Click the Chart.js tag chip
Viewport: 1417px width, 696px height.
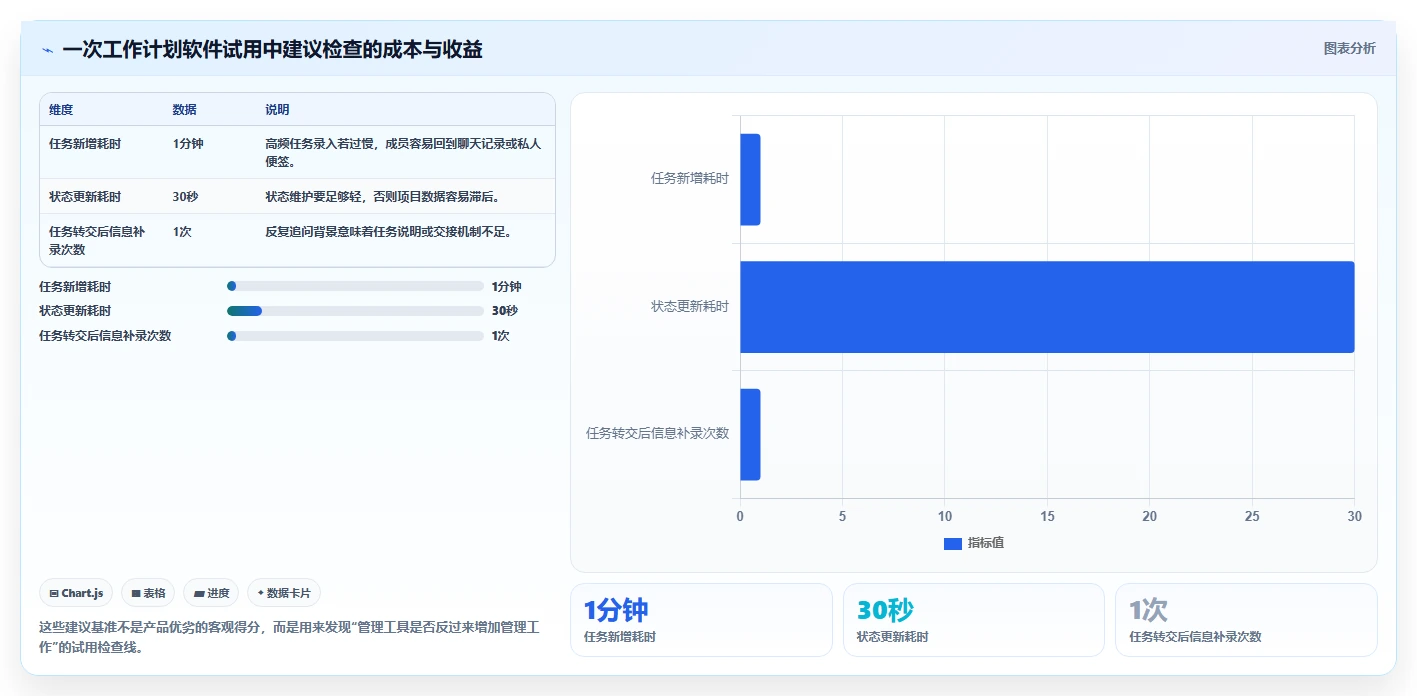pyautogui.click(x=77, y=593)
